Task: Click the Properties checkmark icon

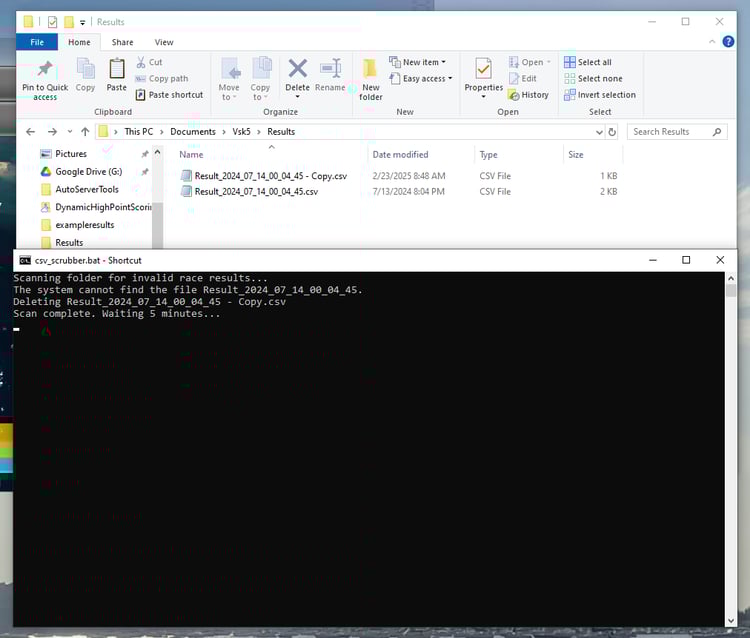Action: [x=484, y=69]
